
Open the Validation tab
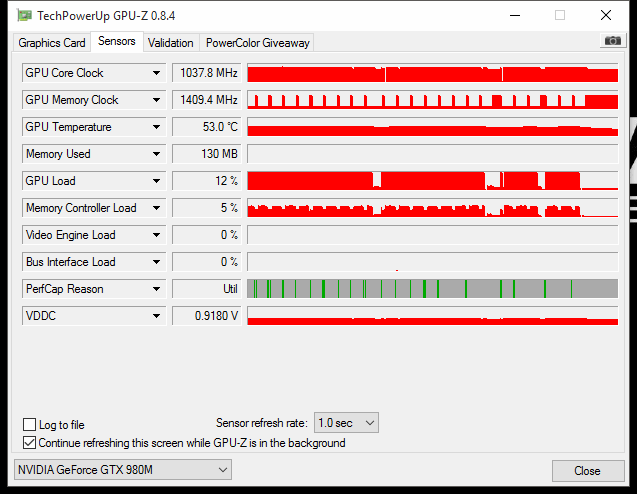coord(171,43)
